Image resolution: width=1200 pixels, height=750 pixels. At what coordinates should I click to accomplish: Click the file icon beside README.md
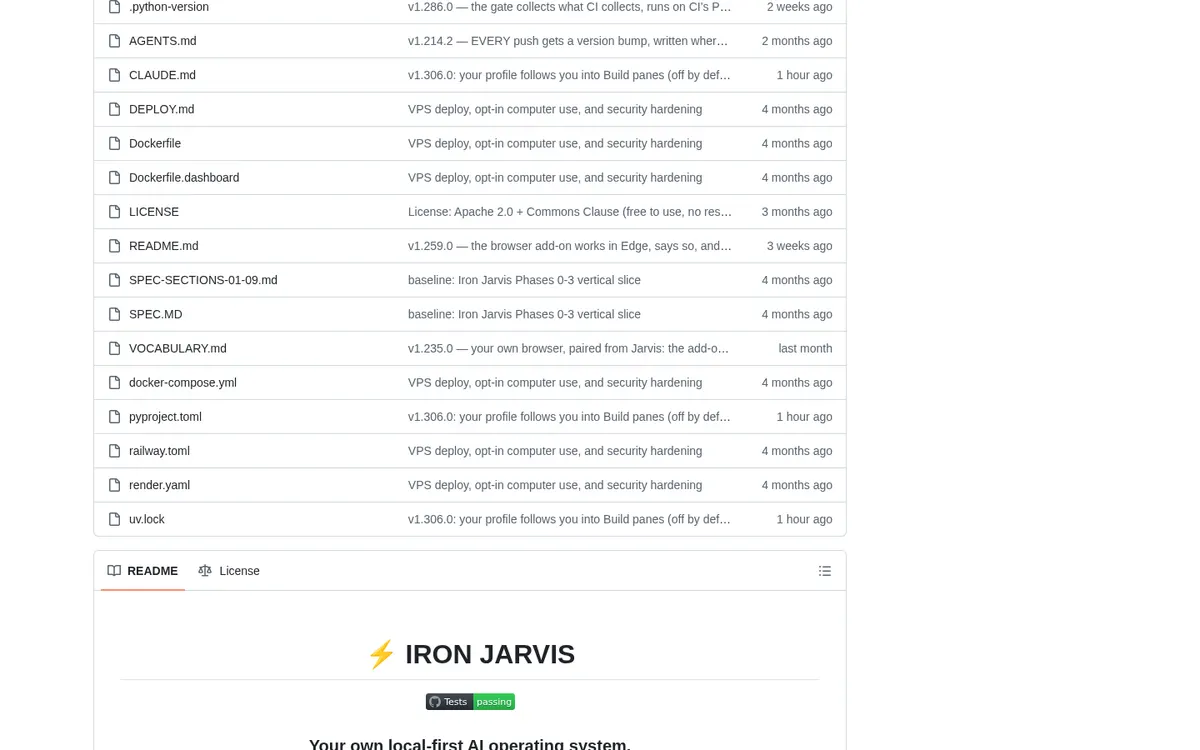115,246
